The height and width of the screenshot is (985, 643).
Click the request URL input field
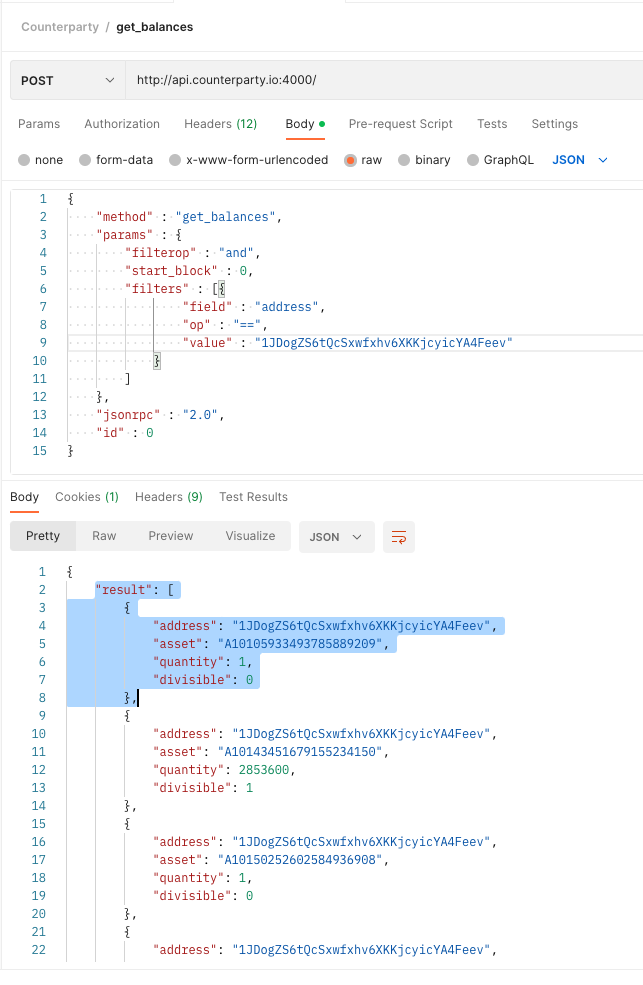coord(384,80)
